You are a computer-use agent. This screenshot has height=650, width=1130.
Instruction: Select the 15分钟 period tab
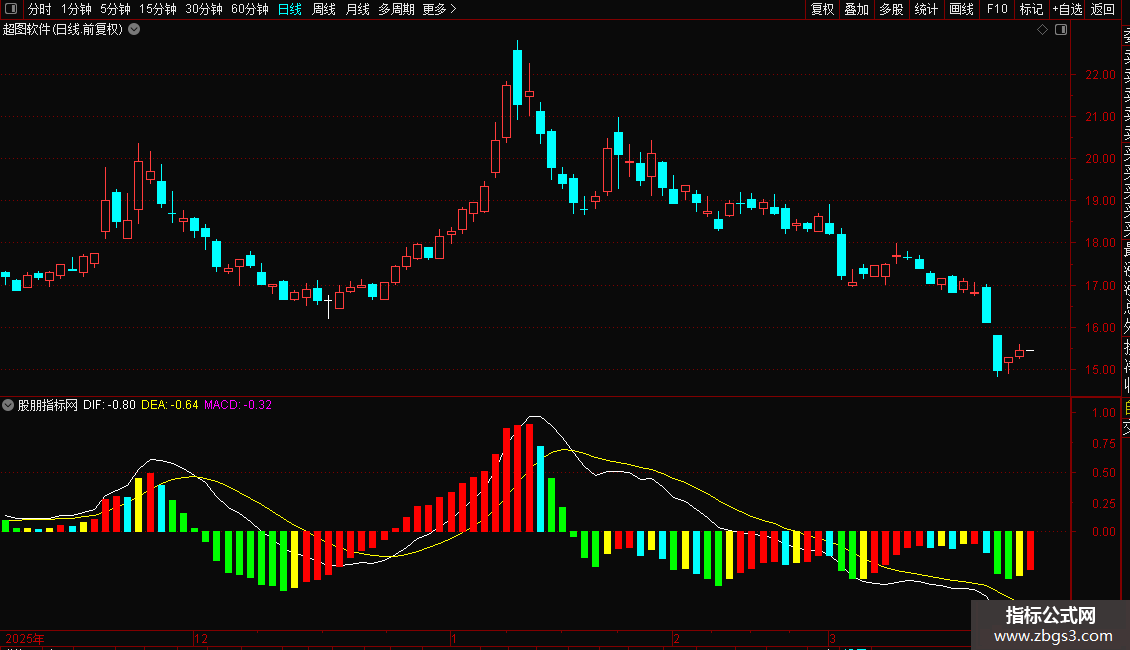158,9
